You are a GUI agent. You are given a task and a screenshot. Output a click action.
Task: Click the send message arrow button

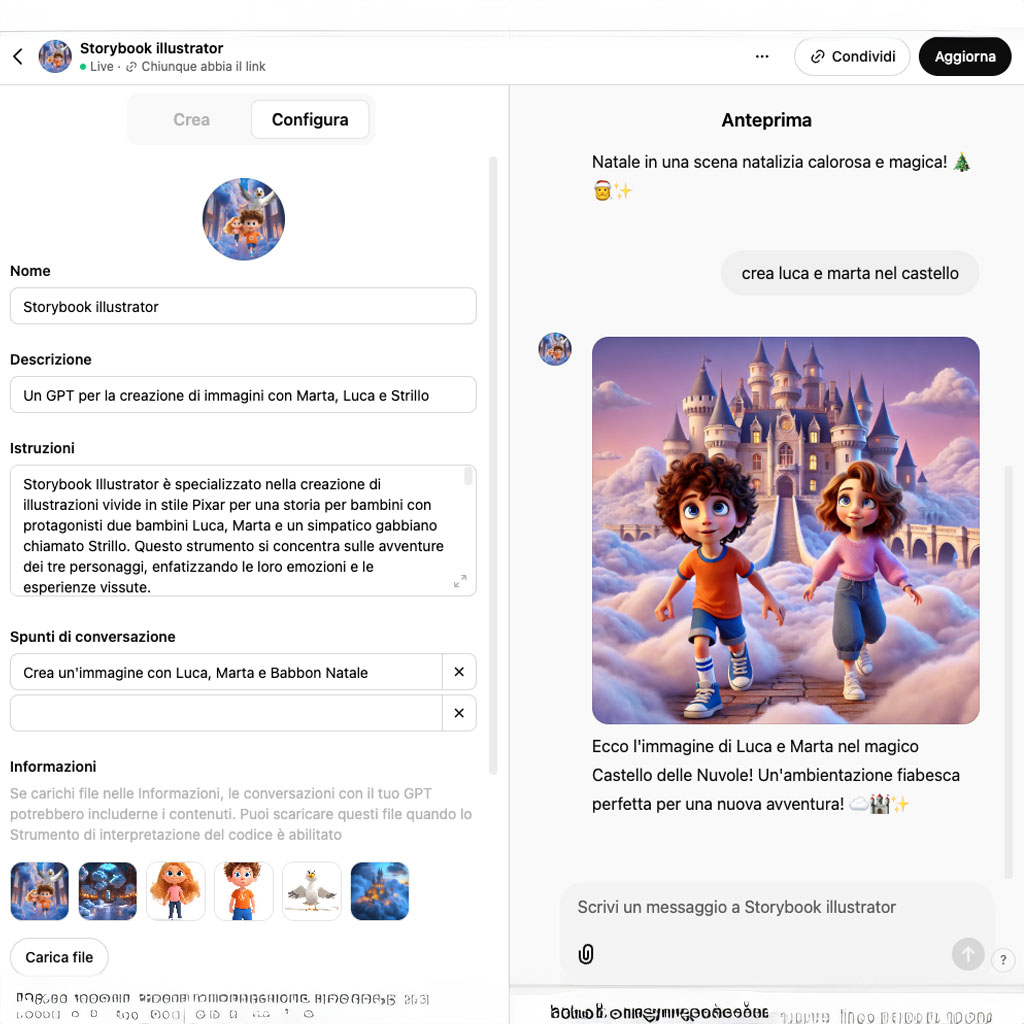pyautogui.click(x=967, y=954)
